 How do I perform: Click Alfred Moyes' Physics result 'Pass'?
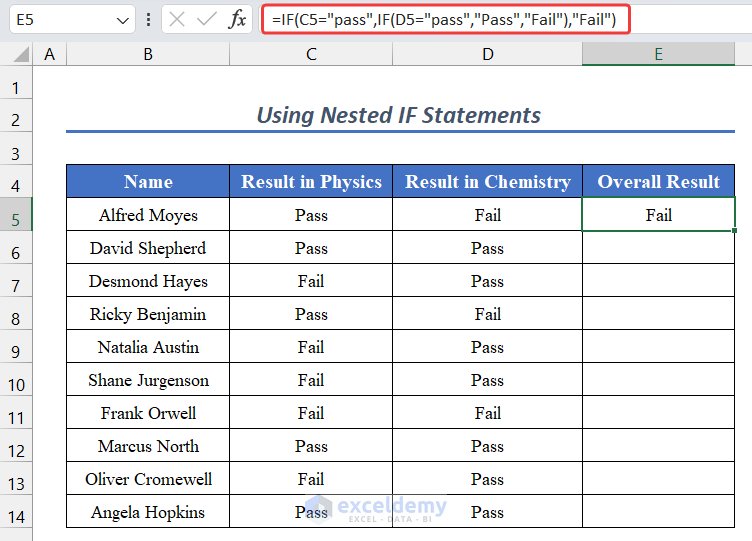[x=311, y=215]
